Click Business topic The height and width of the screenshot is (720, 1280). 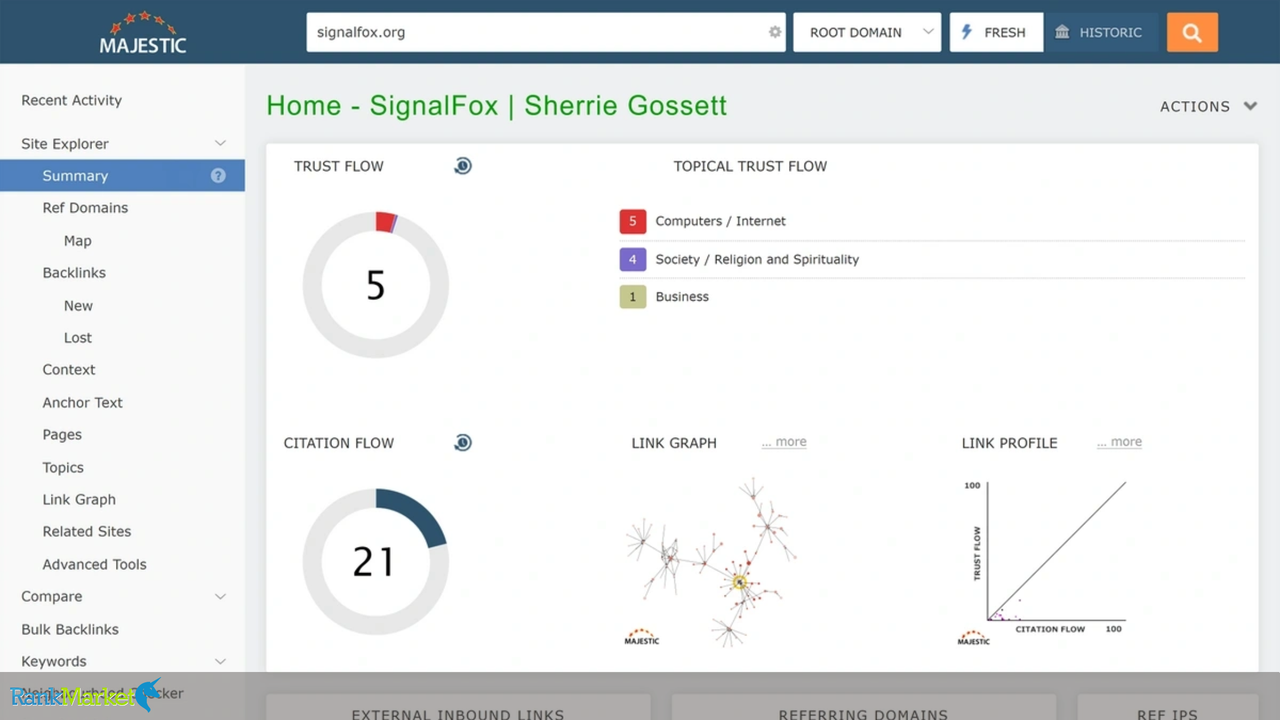point(682,297)
